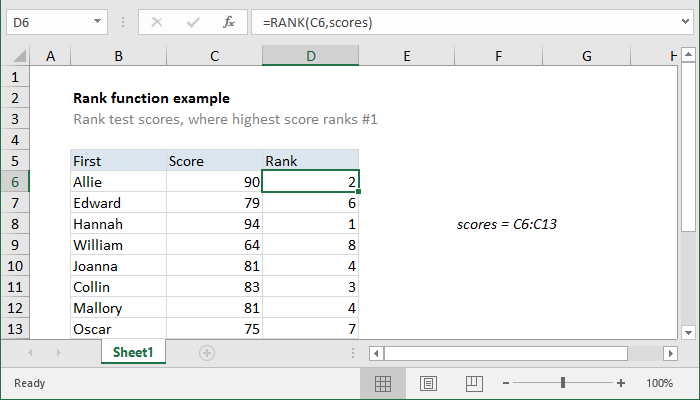Click the 100% zoom level
Image resolution: width=700 pixels, height=400 pixels.
(659, 383)
